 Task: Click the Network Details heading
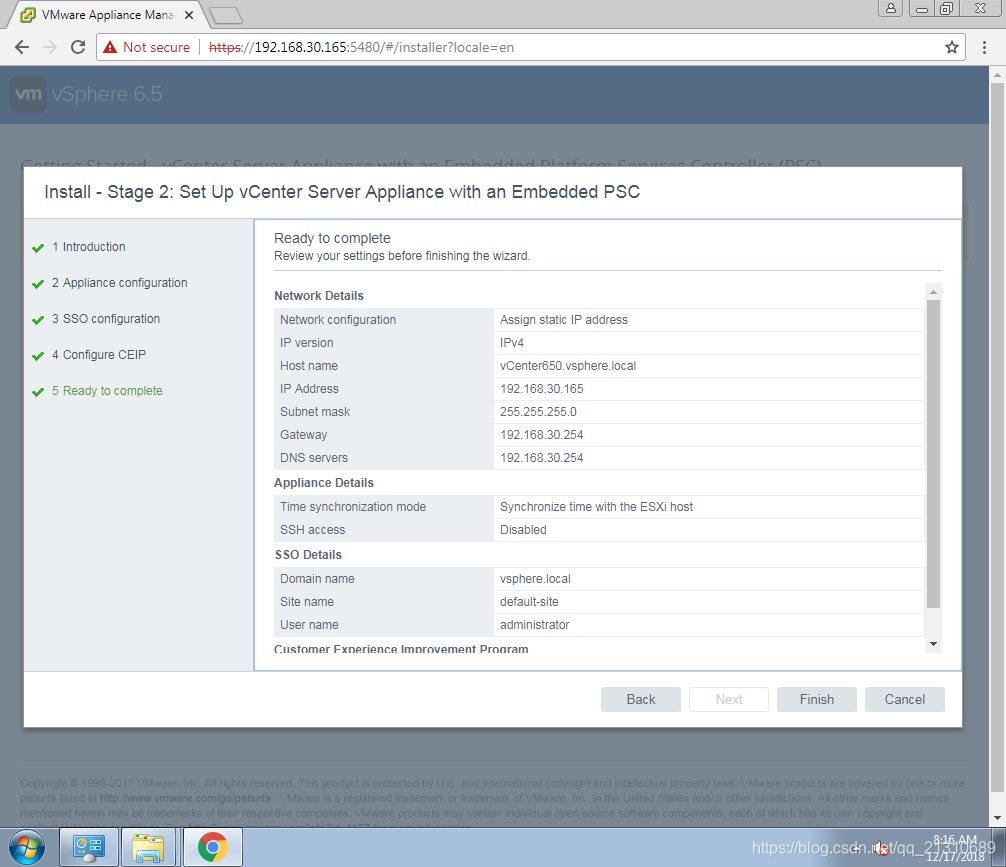point(319,296)
